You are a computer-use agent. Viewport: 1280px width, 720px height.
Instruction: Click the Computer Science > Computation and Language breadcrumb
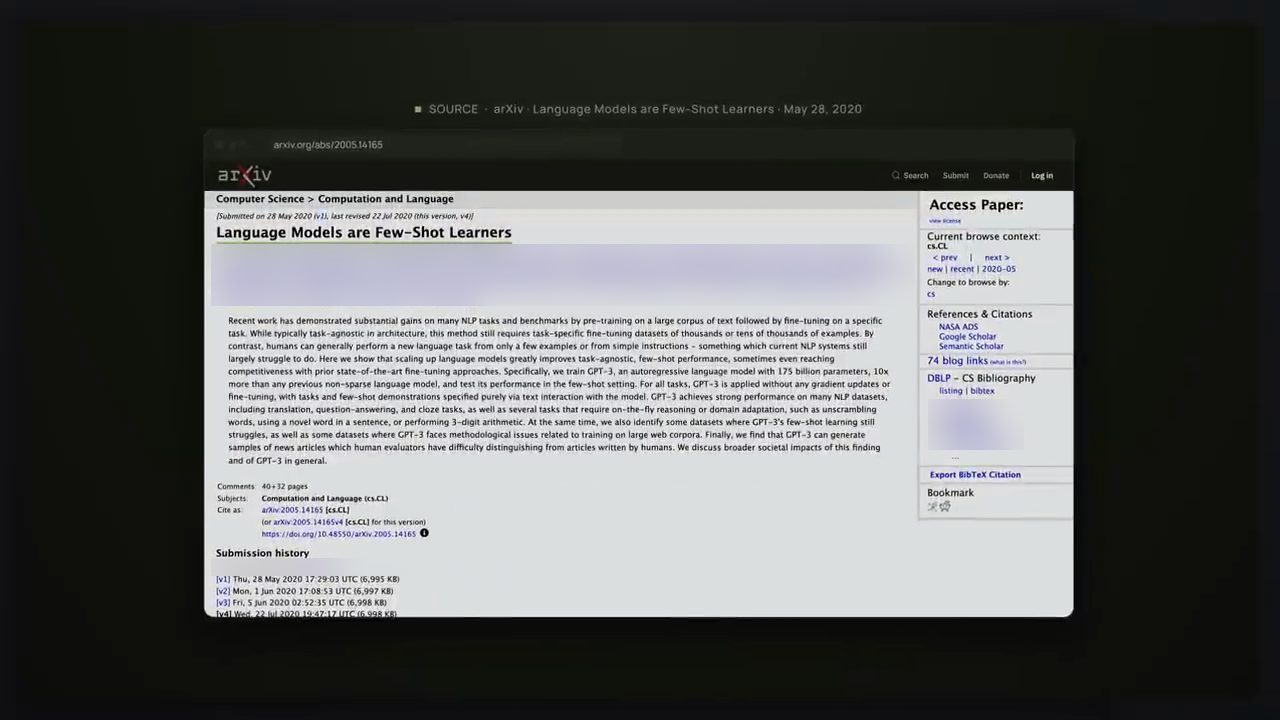pyautogui.click(x=335, y=199)
